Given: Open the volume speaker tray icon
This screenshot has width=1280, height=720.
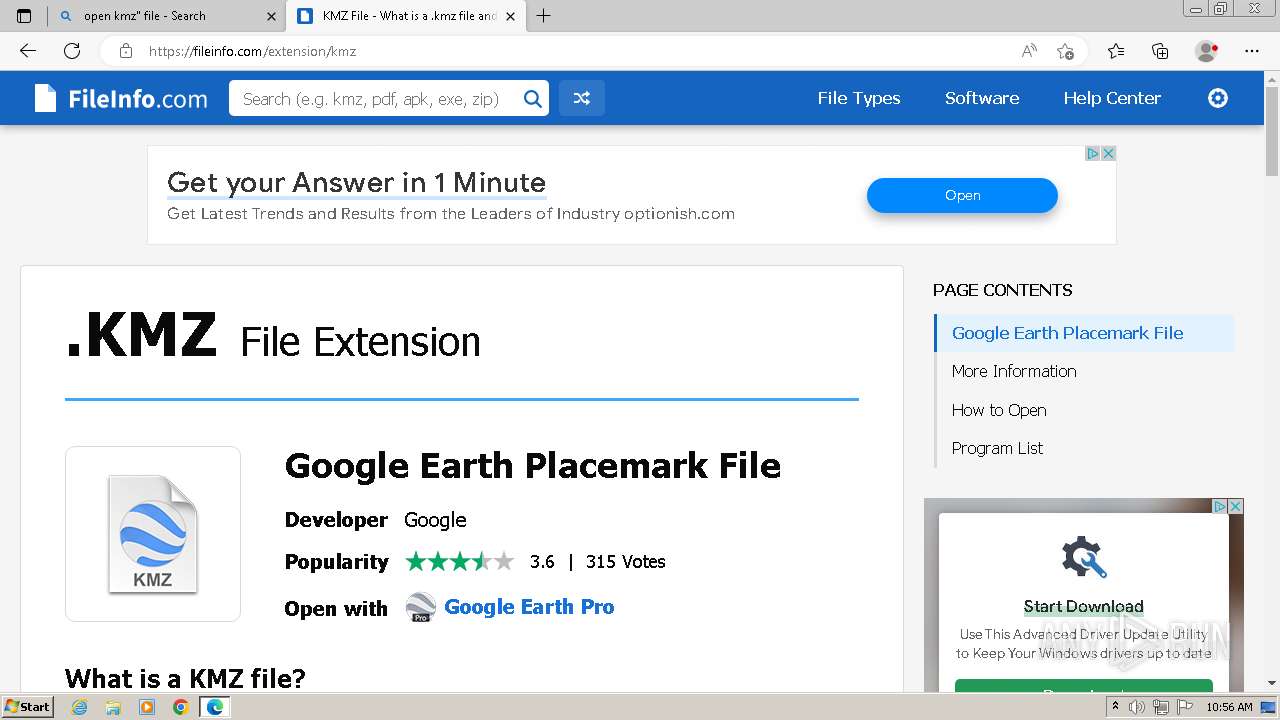Looking at the screenshot, I should 1137,707.
